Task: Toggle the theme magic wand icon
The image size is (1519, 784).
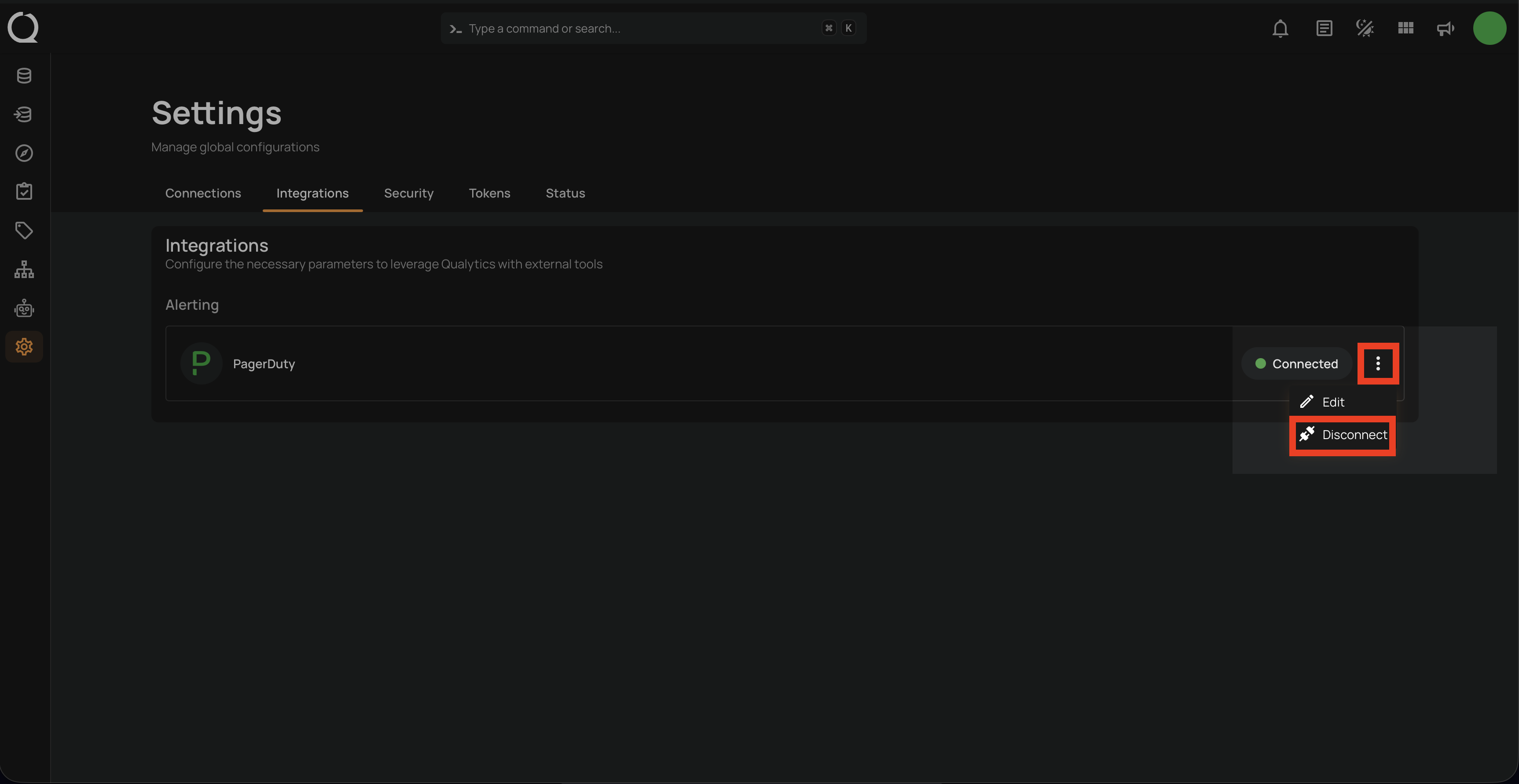Action: tap(1365, 28)
